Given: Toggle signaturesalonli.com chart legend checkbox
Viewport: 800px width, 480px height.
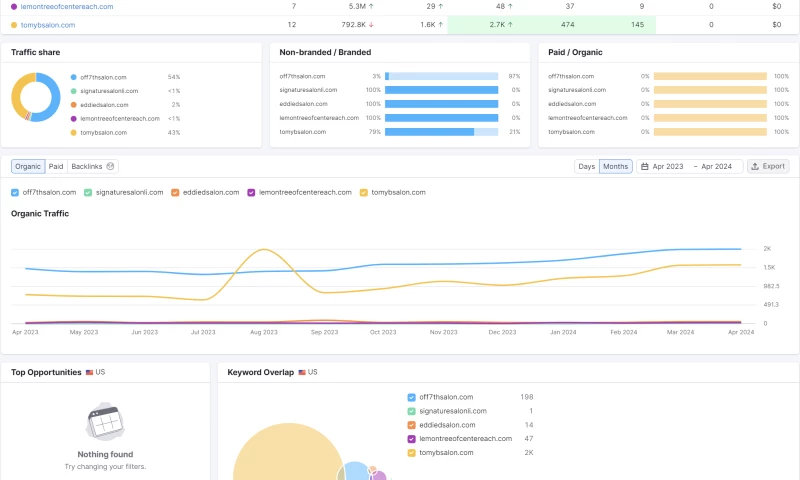Looking at the screenshot, I should (88, 192).
